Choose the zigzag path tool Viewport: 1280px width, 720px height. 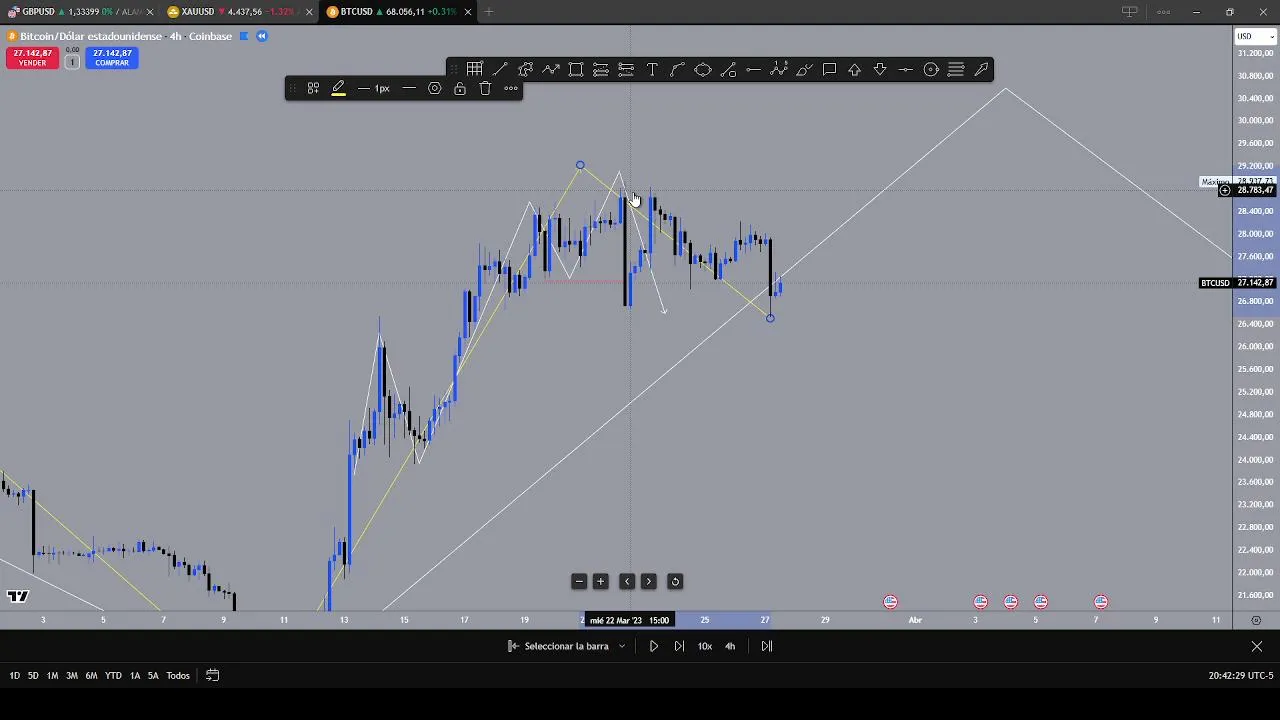(x=551, y=69)
